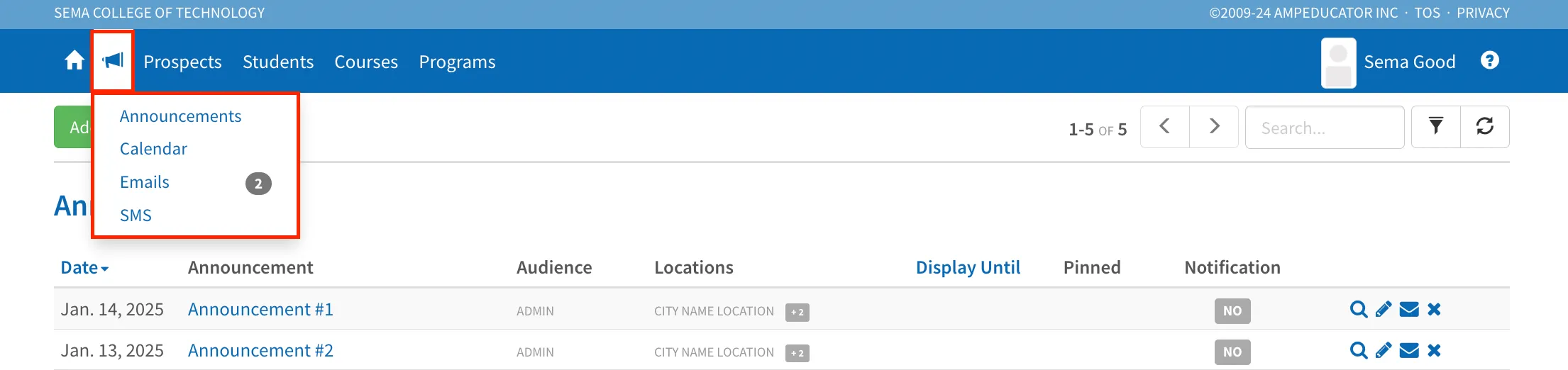The width and height of the screenshot is (1568, 370).
Task: Open the help question mark icon
Action: 1490,60
